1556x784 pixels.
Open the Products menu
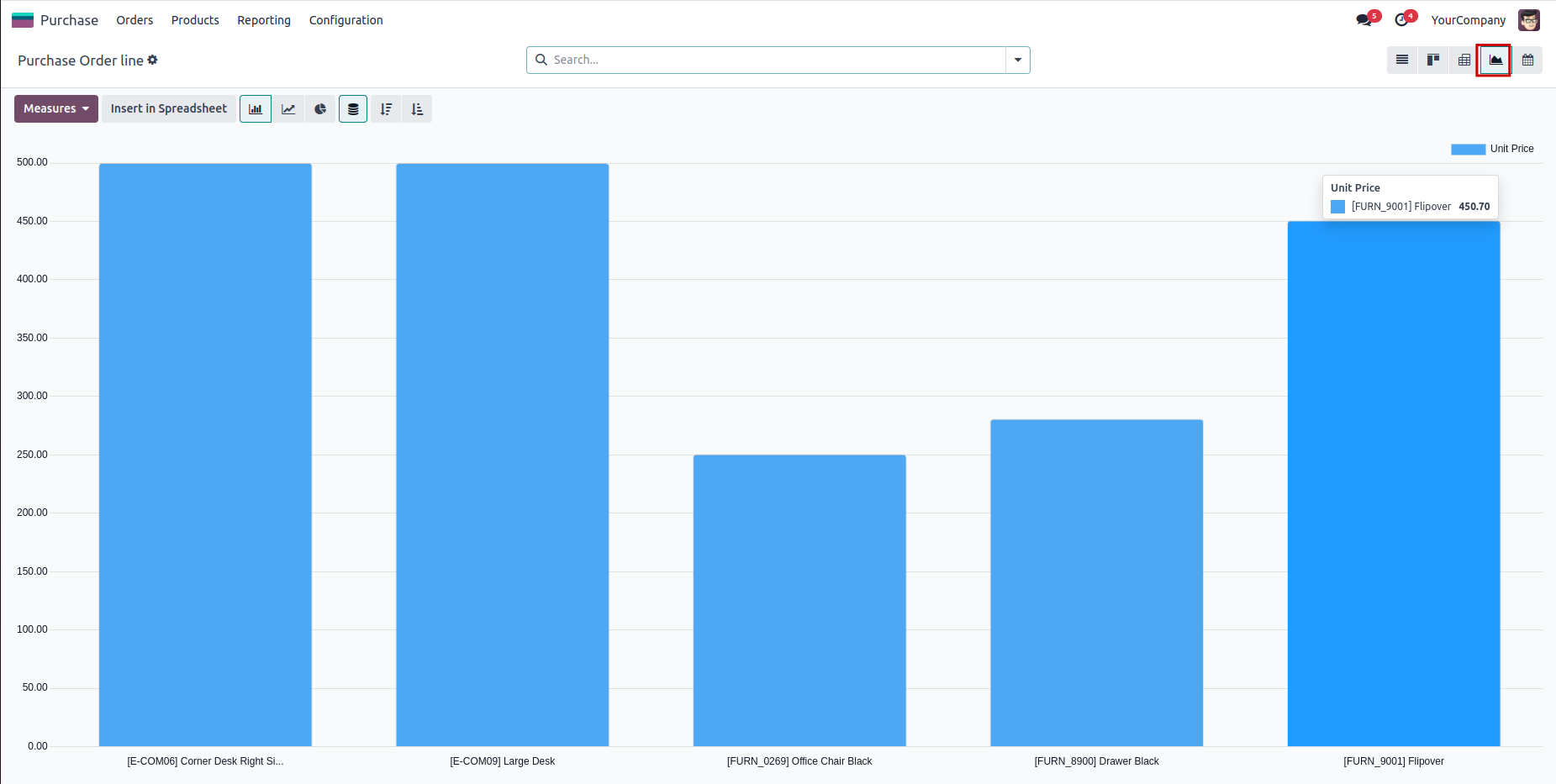(x=195, y=20)
